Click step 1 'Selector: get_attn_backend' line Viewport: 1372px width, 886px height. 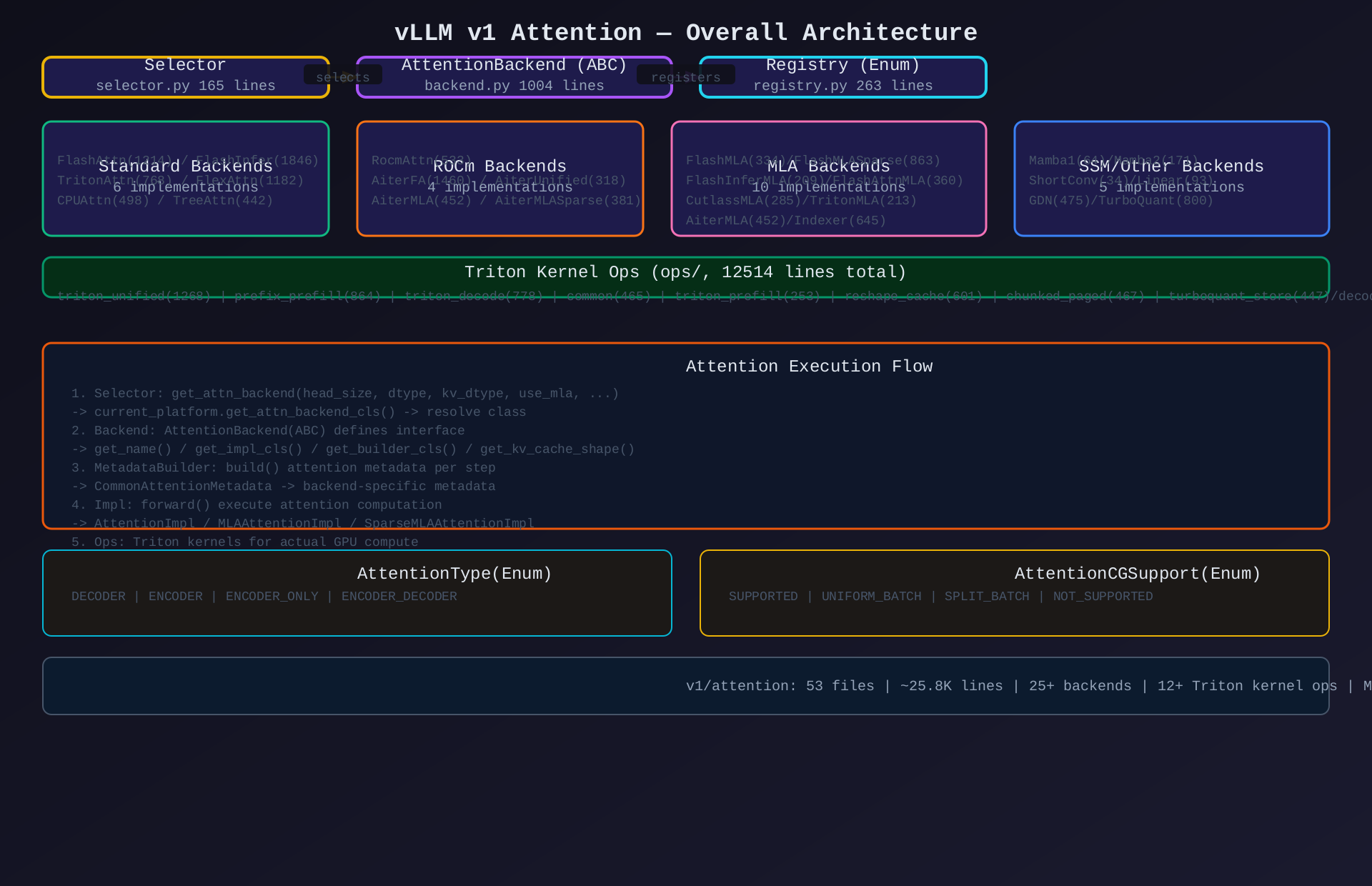pos(345,394)
